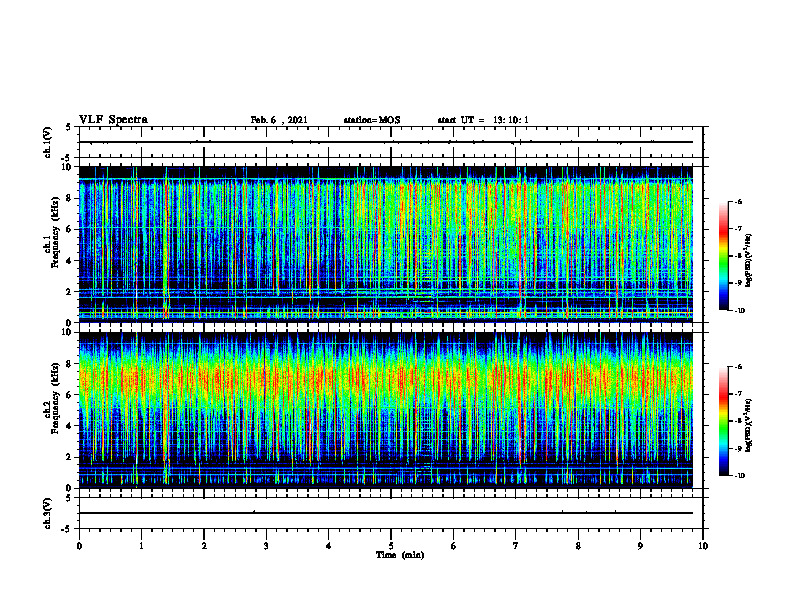Click time-axis tick label "6"
Viewport: 792px width, 612px height.
click(454, 546)
